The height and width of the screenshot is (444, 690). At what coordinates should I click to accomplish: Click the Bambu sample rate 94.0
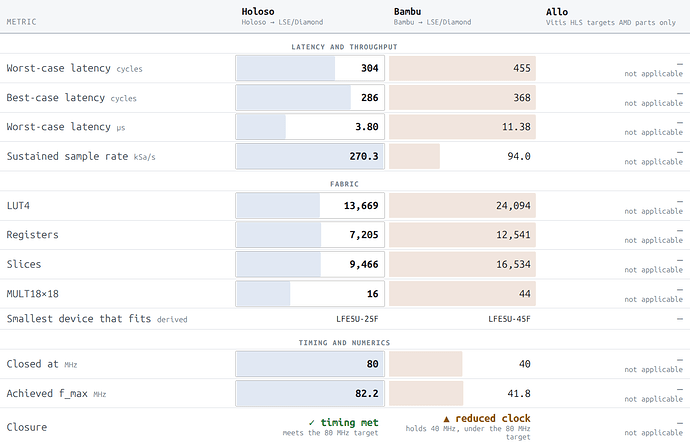click(x=519, y=156)
